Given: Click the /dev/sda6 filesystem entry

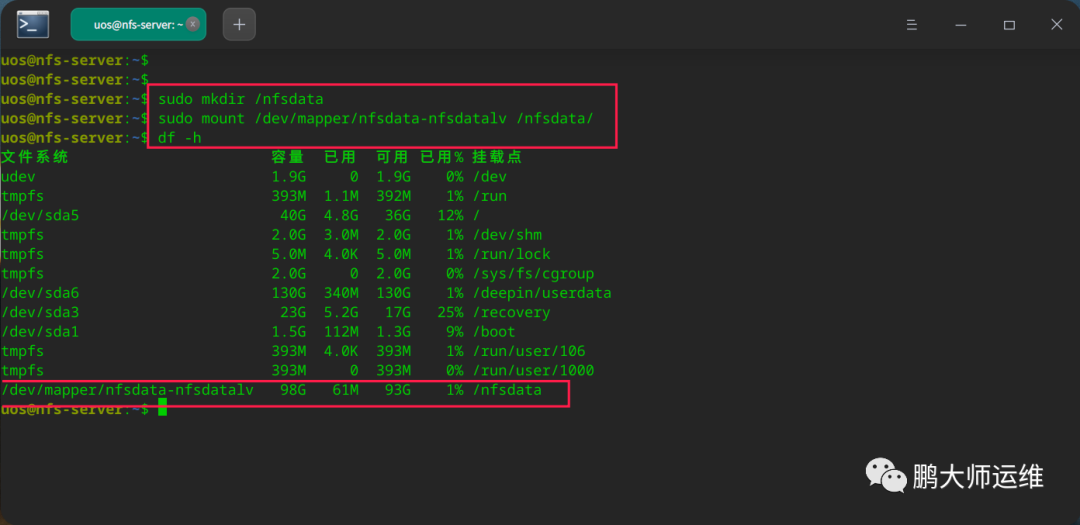Looking at the screenshot, I should [x=40, y=294].
